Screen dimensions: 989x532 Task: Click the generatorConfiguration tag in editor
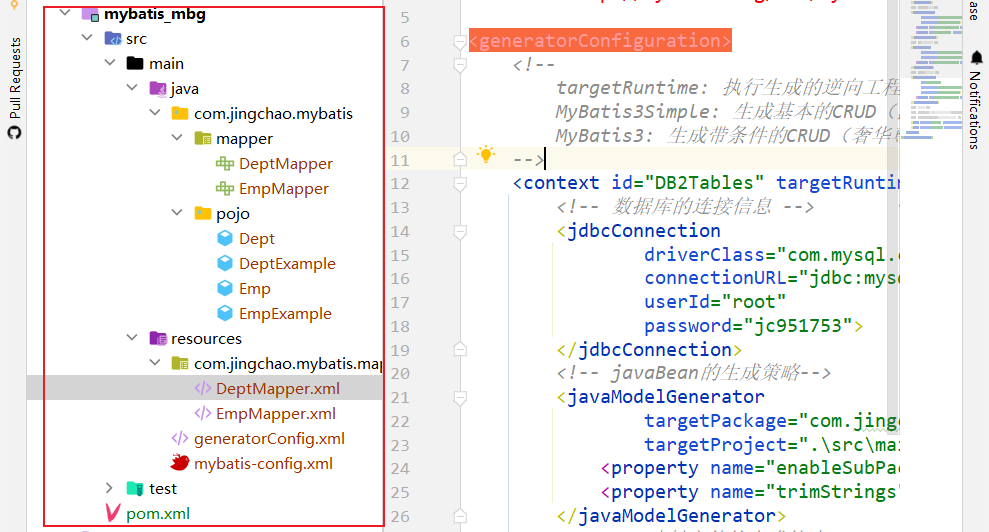pyautogui.click(x=600, y=40)
